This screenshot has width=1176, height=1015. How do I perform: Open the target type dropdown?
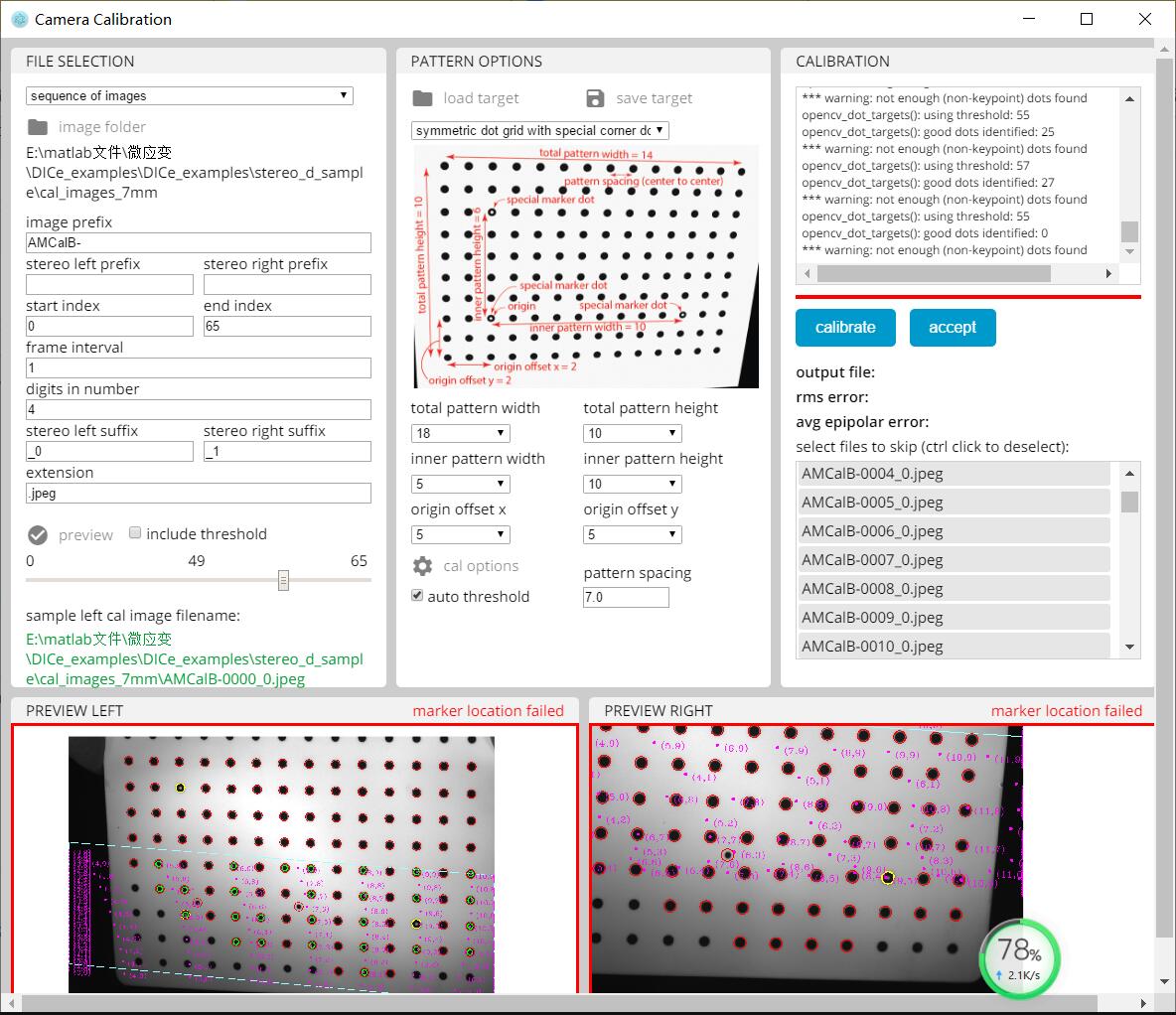660,130
